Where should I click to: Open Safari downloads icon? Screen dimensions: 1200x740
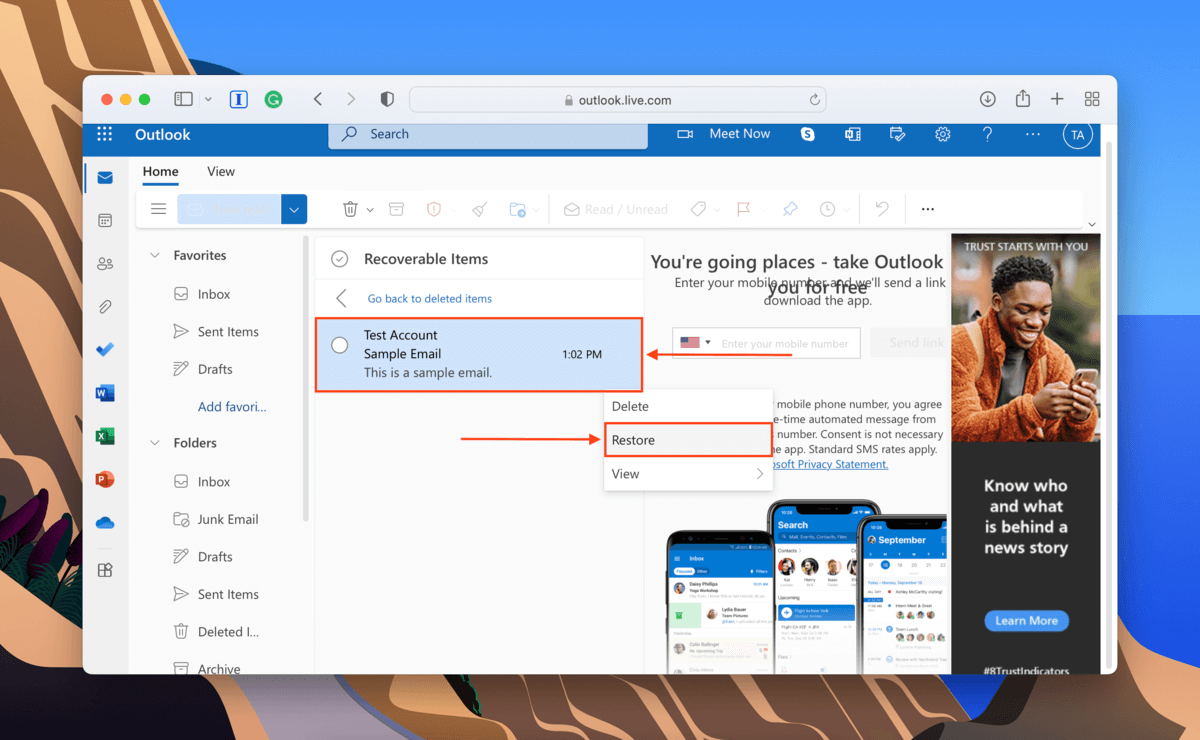(x=987, y=99)
